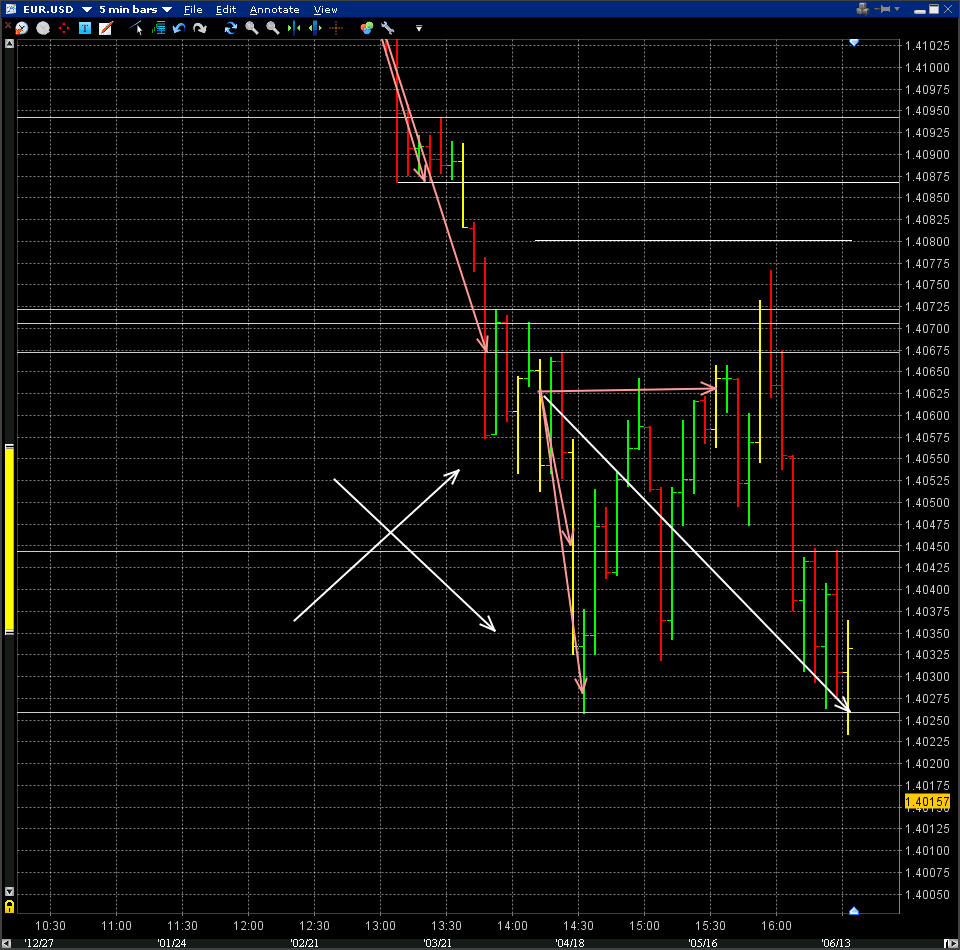Click the 1.40800 price axis label

(927, 242)
